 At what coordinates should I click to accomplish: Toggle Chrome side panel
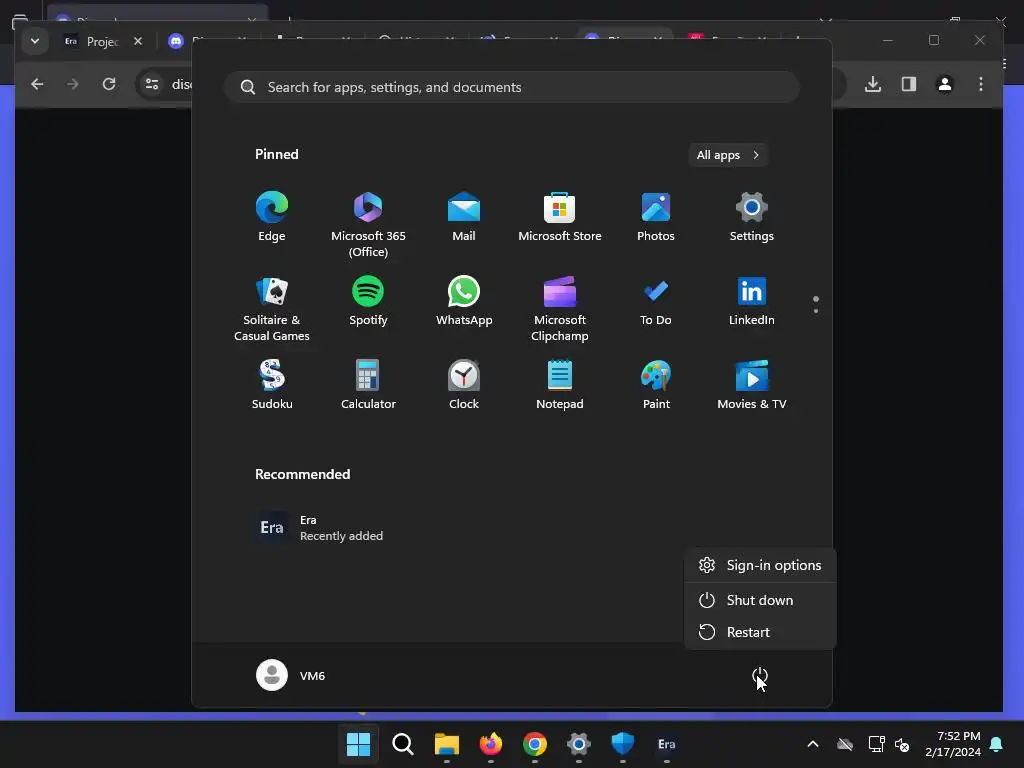point(909,84)
